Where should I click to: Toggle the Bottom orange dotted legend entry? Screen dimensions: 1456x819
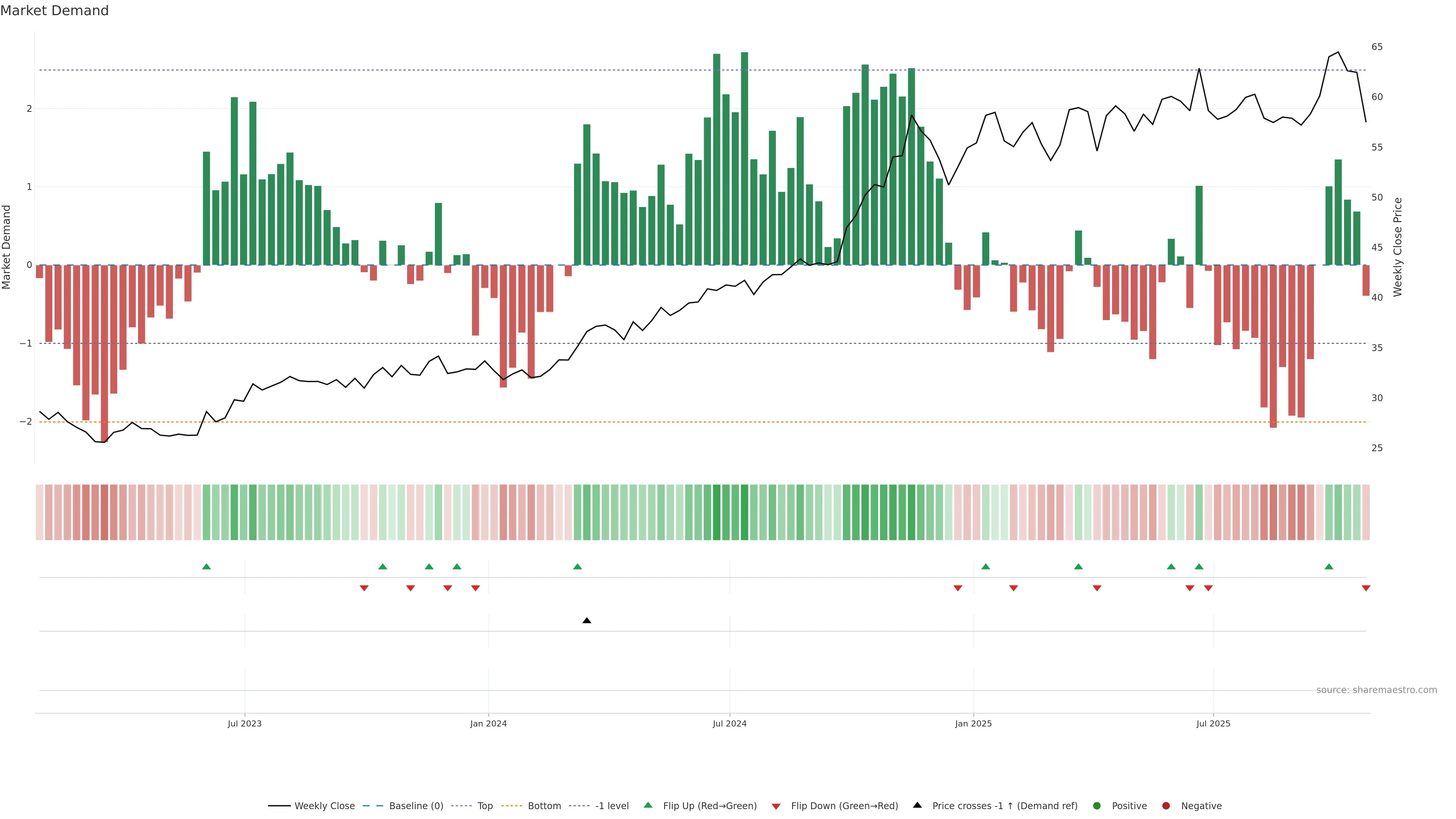click(544, 805)
